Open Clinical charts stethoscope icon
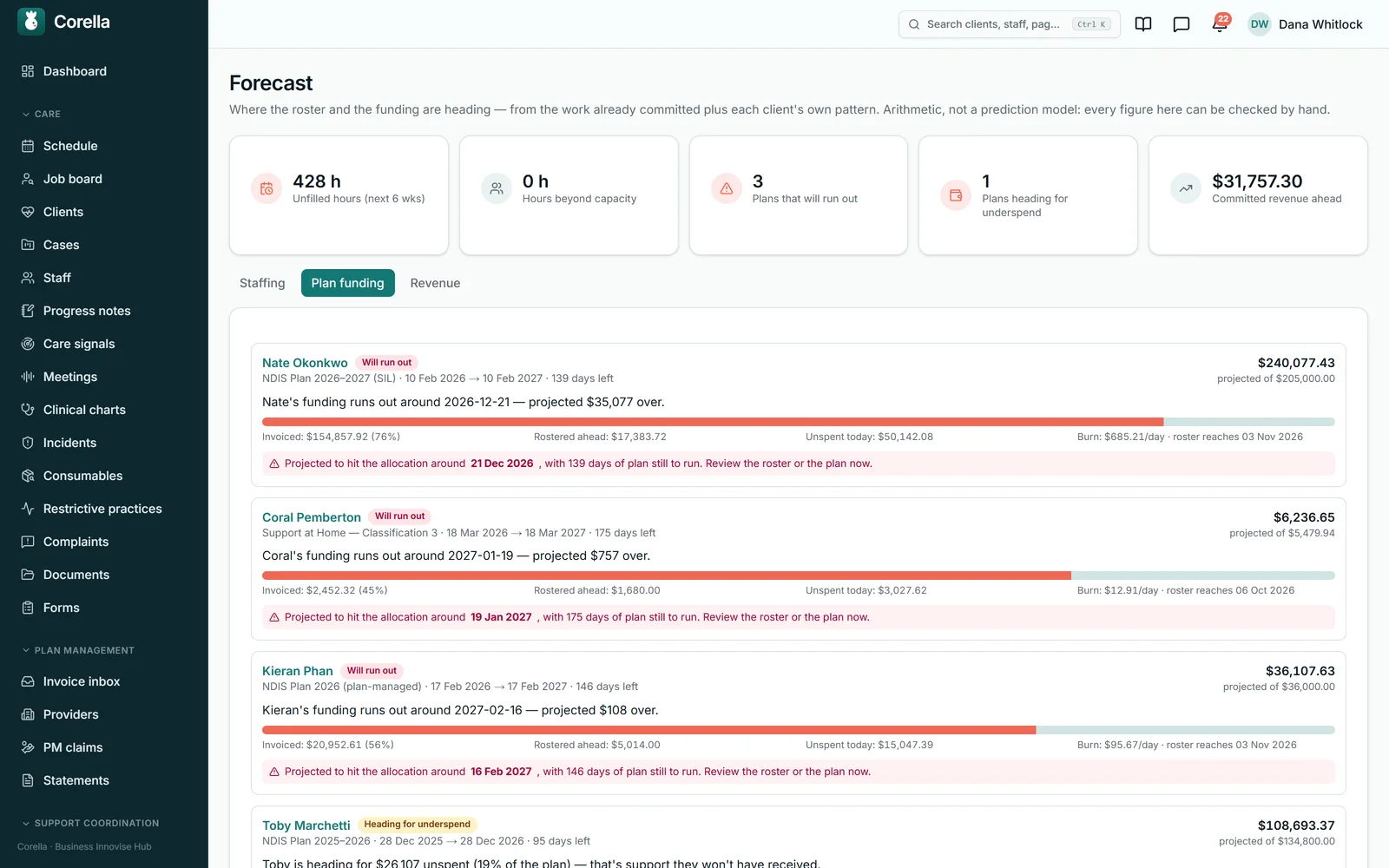This screenshot has width=1389, height=868. pyautogui.click(x=28, y=410)
